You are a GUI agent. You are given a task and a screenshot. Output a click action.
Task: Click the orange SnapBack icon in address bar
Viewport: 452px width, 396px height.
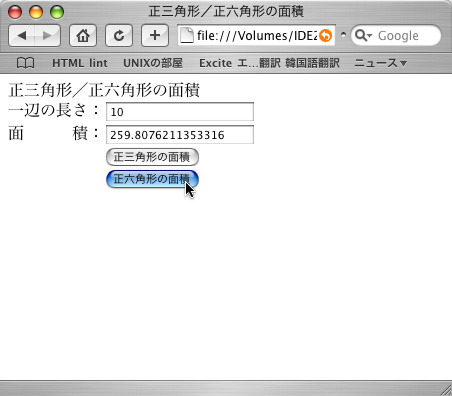click(x=325, y=36)
